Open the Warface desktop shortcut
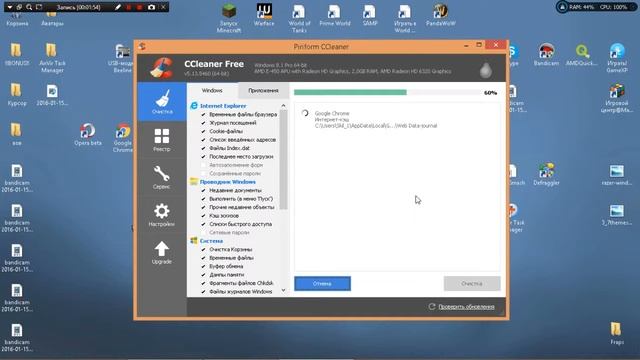 click(264, 15)
